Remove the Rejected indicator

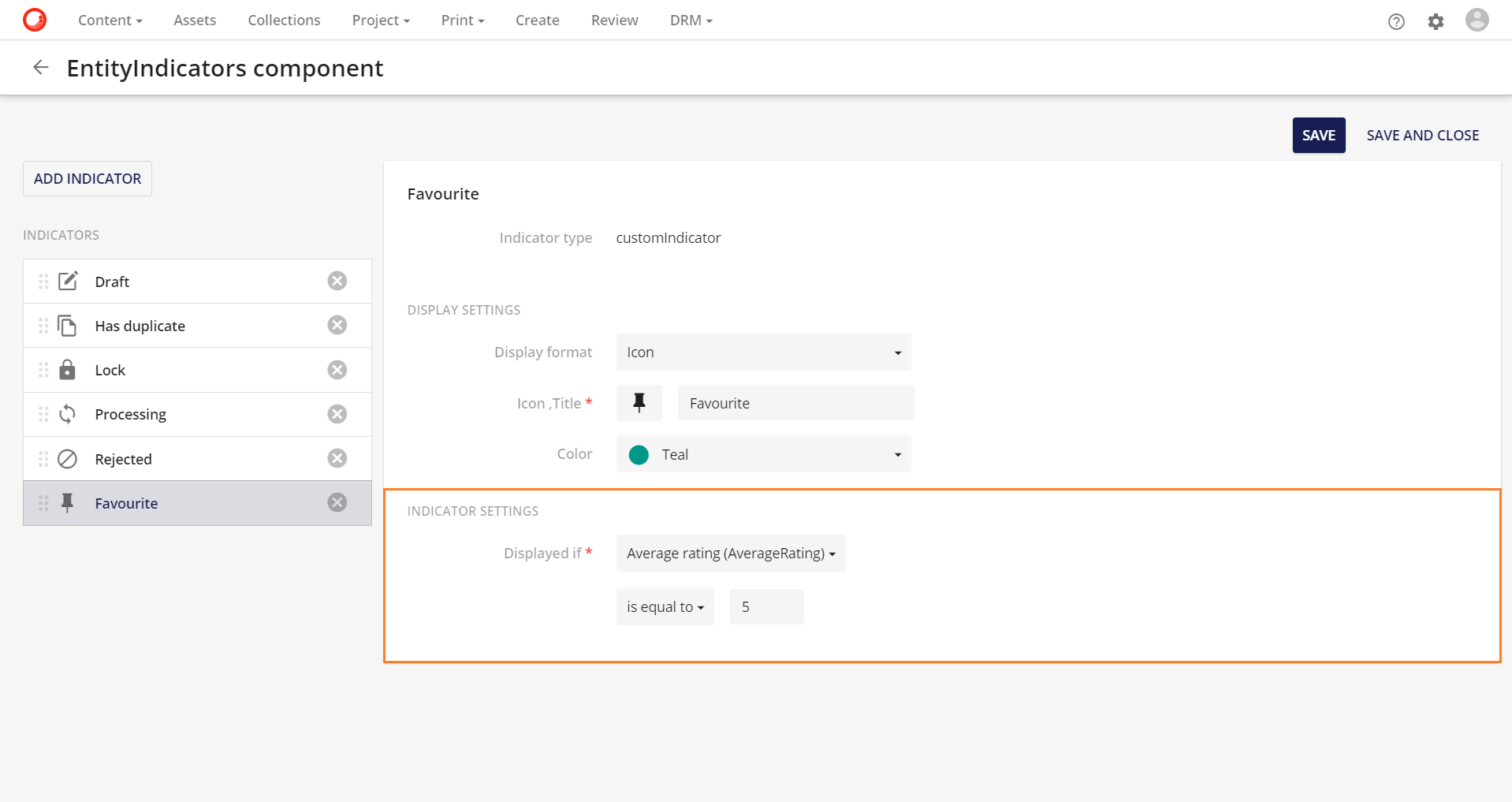(x=337, y=457)
